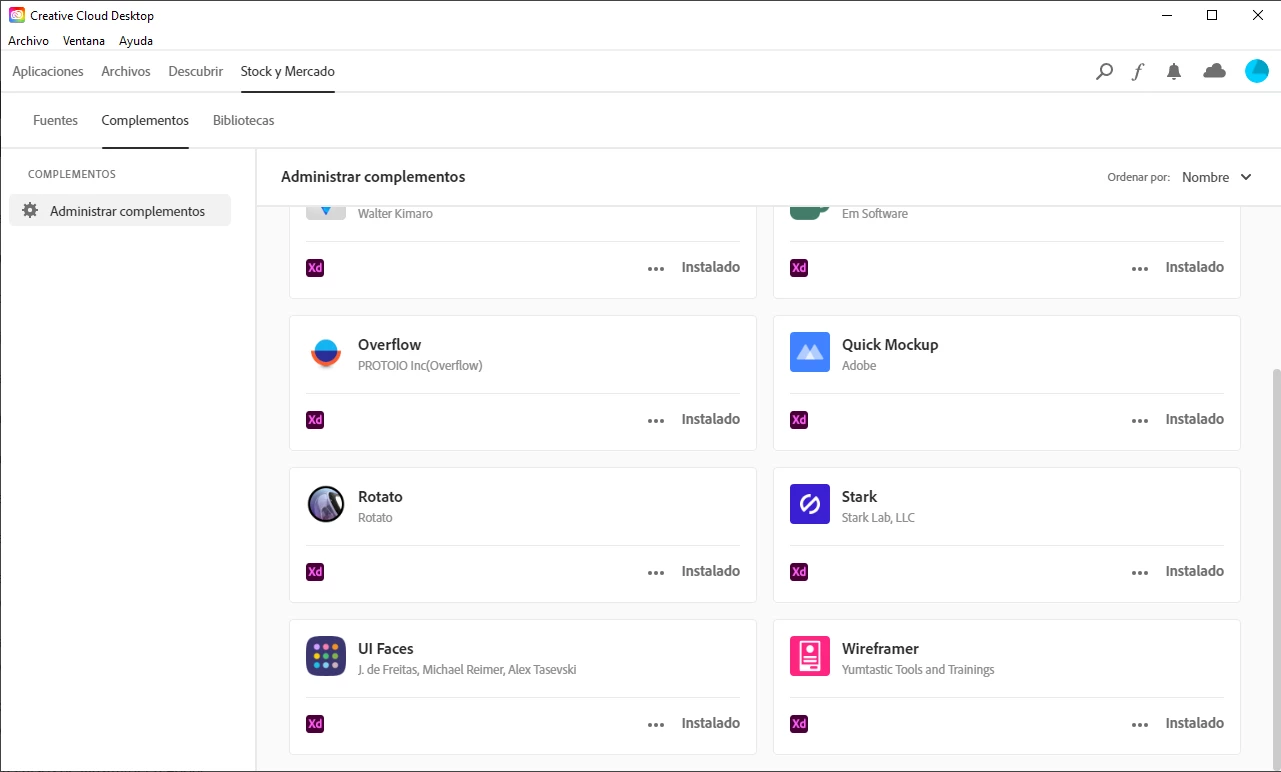Click the Em Software developer name
This screenshot has height=772, width=1281.
click(875, 214)
